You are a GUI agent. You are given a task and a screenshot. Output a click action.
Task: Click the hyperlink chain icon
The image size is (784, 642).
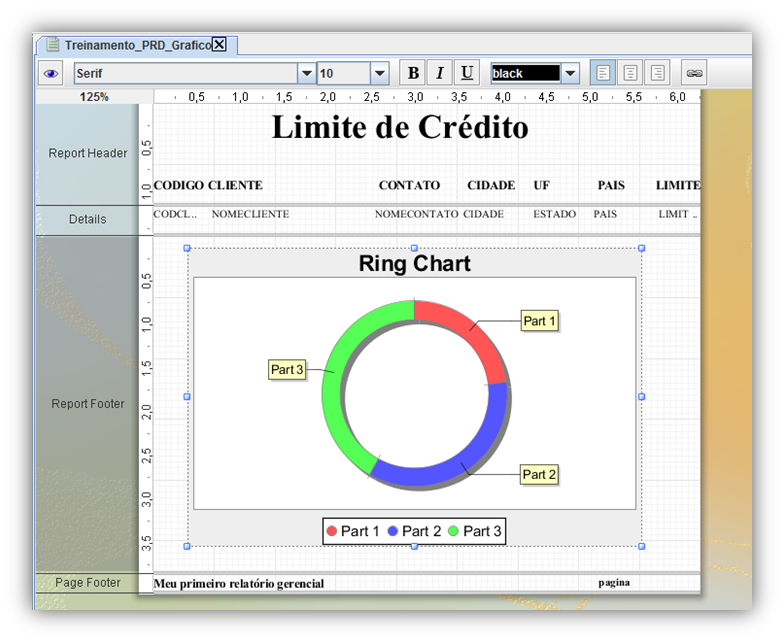point(694,73)
